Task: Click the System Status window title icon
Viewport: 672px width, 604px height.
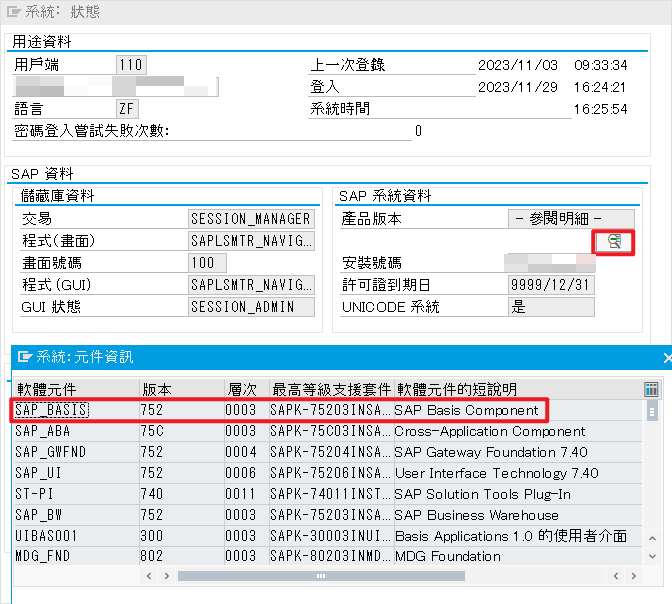Action: coord(14,12)
